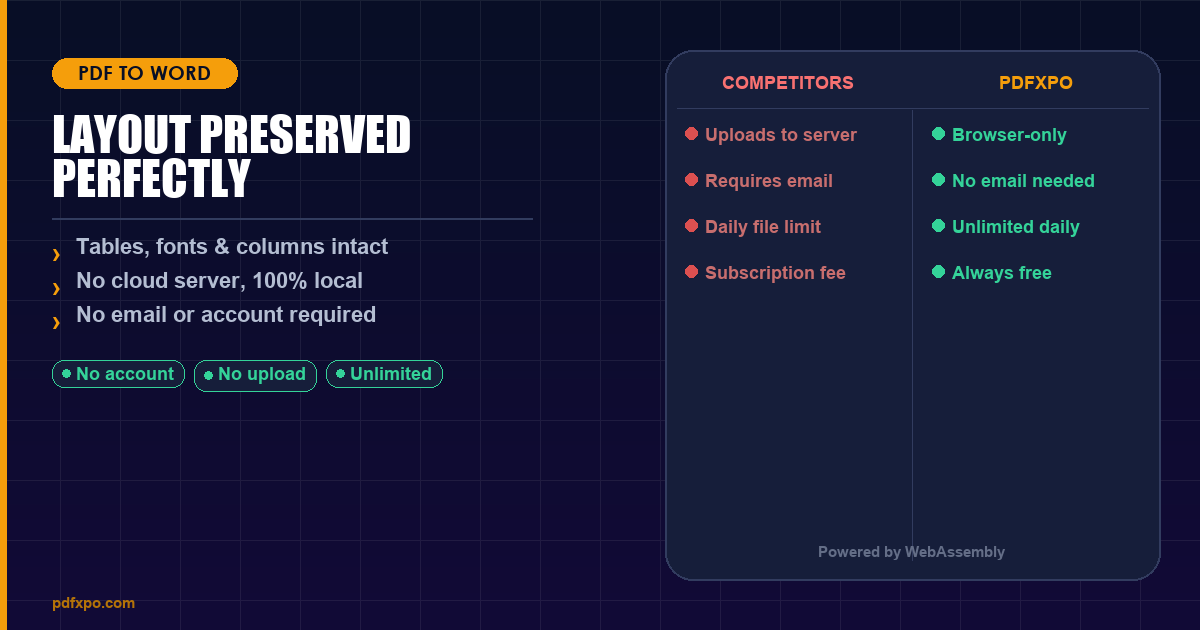Image resolution: width=1200 pixels, height=630 pixels.
Task: Click the Layout Preserved Perfectly headline
Action: [231, 157]
